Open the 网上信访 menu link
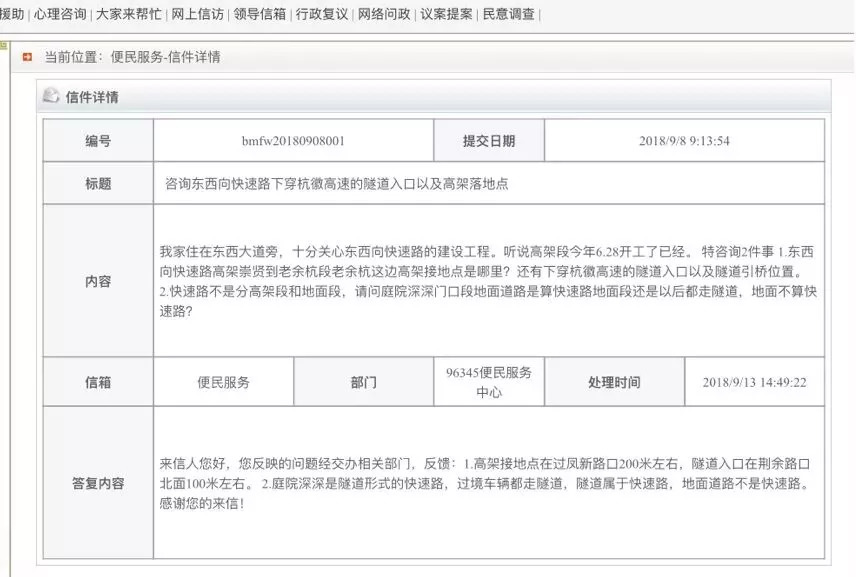Viewport: 856px width, 577px height. [x=198, y=14]
